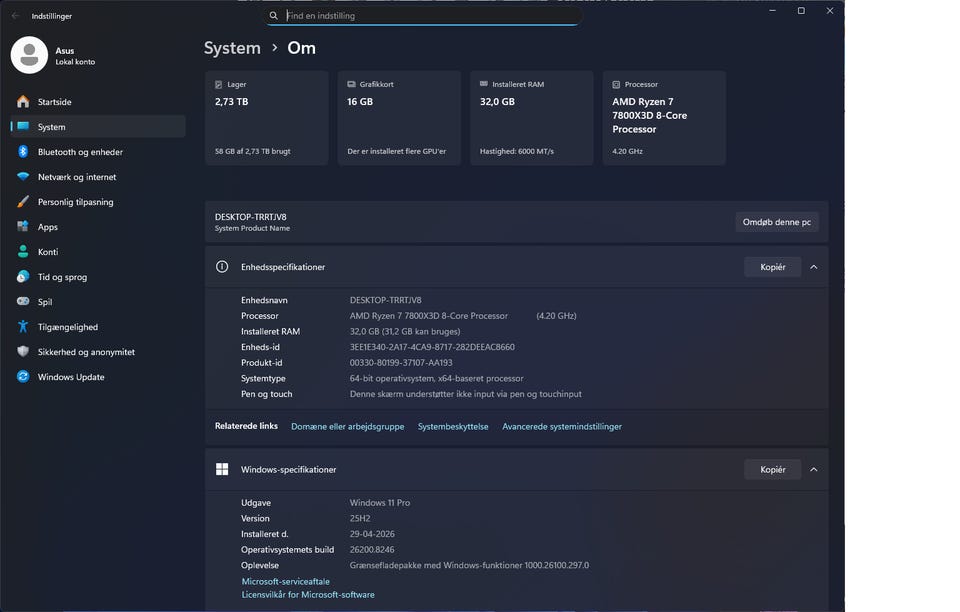Click the Grafikkort card icon
This screenshot has height=612, width=960.
351,84
